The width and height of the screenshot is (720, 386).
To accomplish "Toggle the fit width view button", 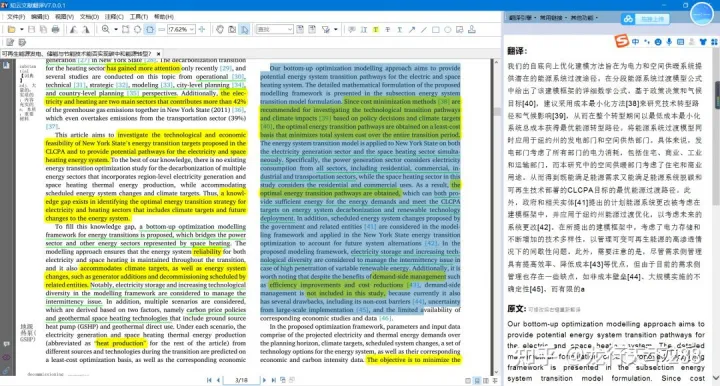I will (x=150, y=29).
